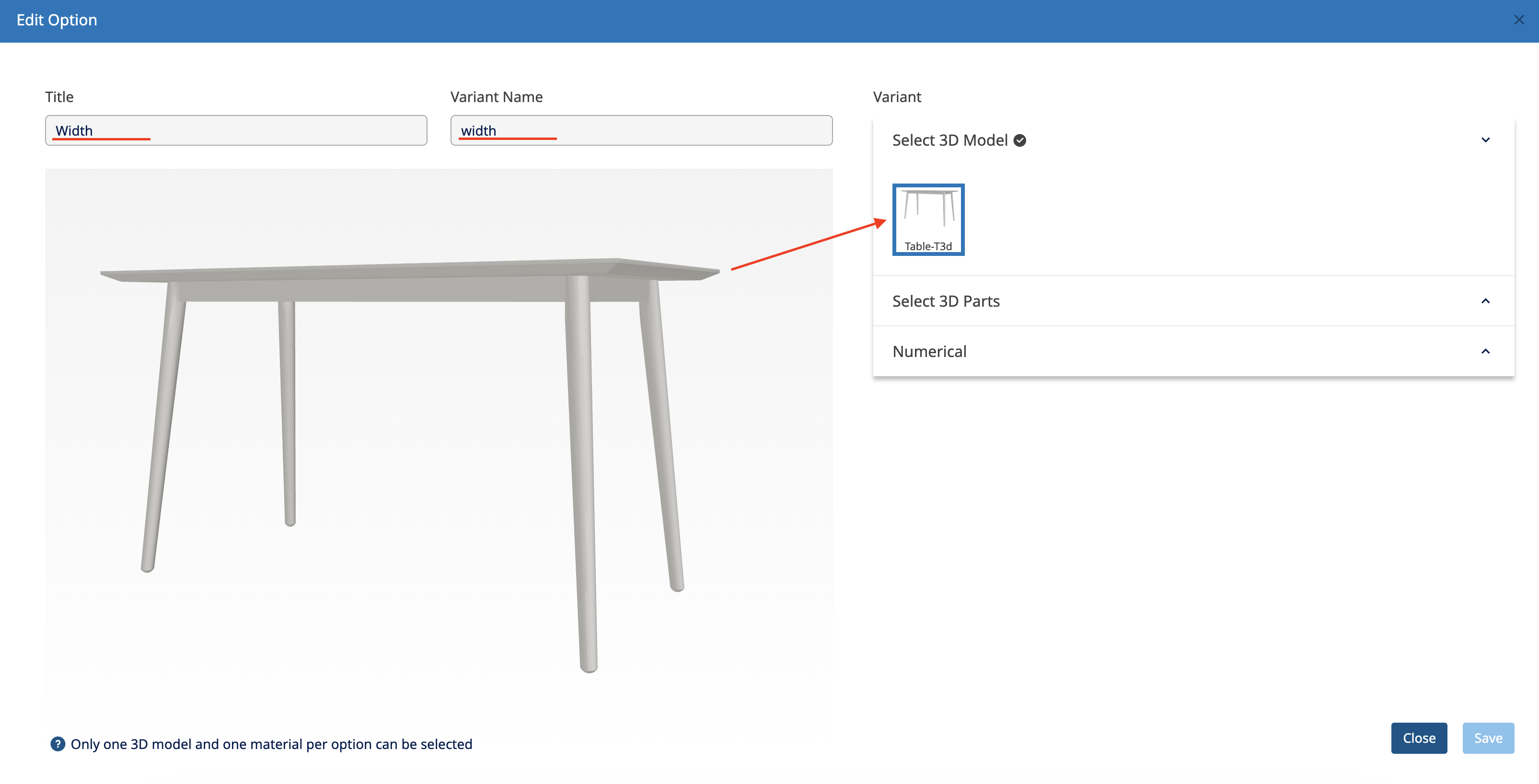Click the Edit Option title text
This screenshot has height=784, width=1539.
(x=57, y=20)
